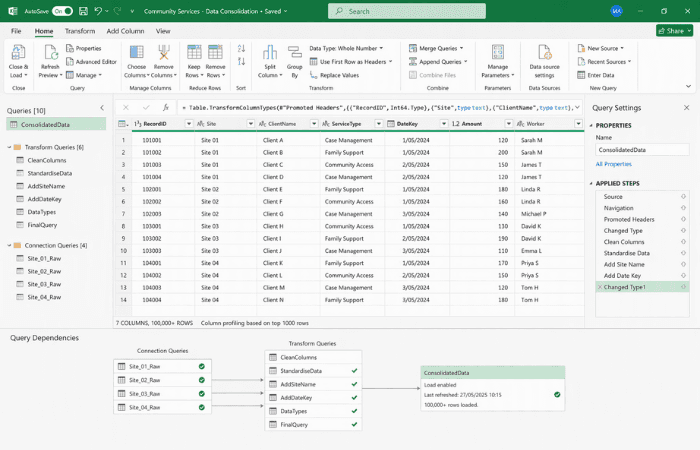Click the ConsolidatedData node in dependencies diagram

[x=493, y=388]
